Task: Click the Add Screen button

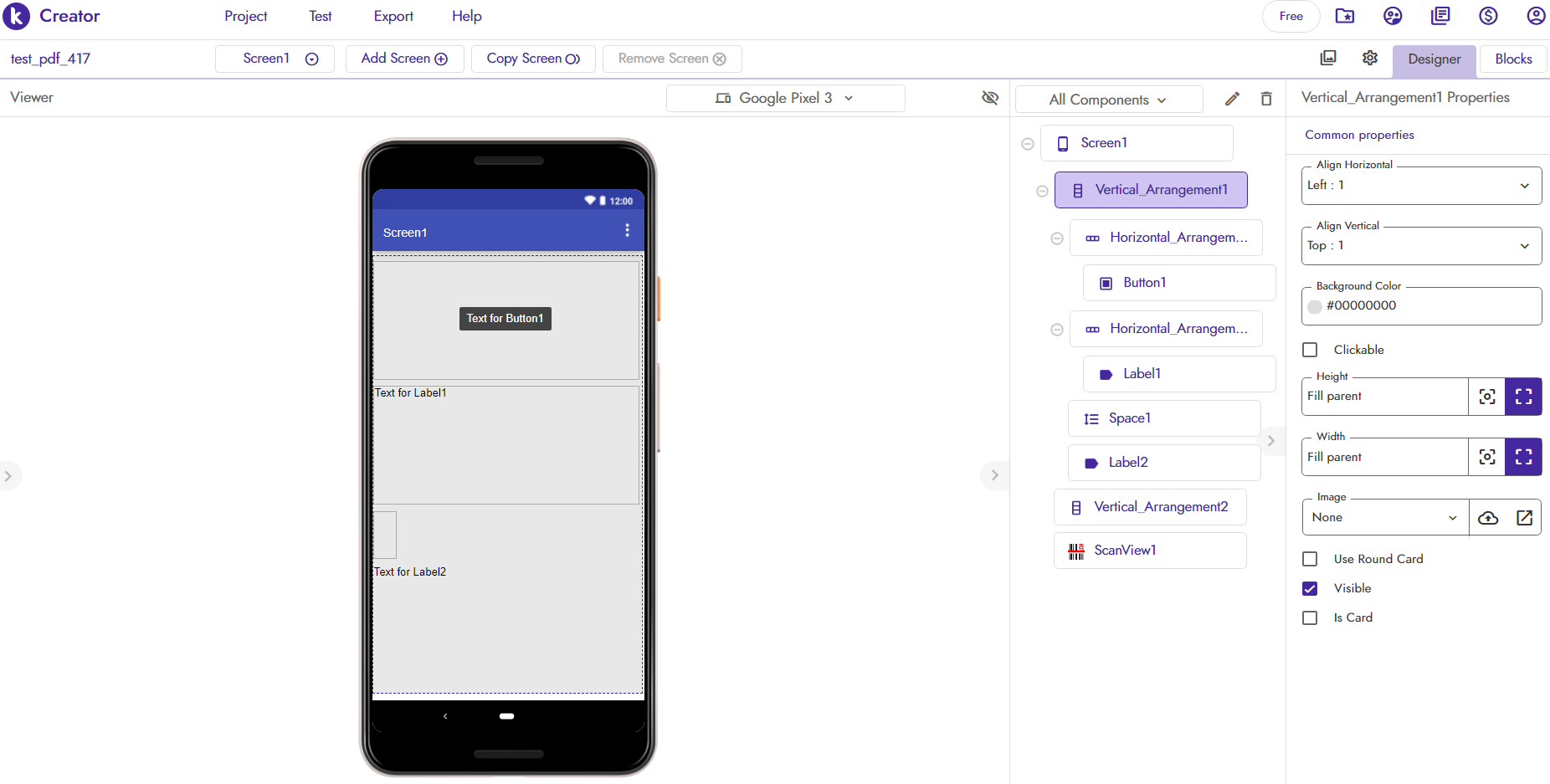Action: pyautogui.click(x=404, y=59)
